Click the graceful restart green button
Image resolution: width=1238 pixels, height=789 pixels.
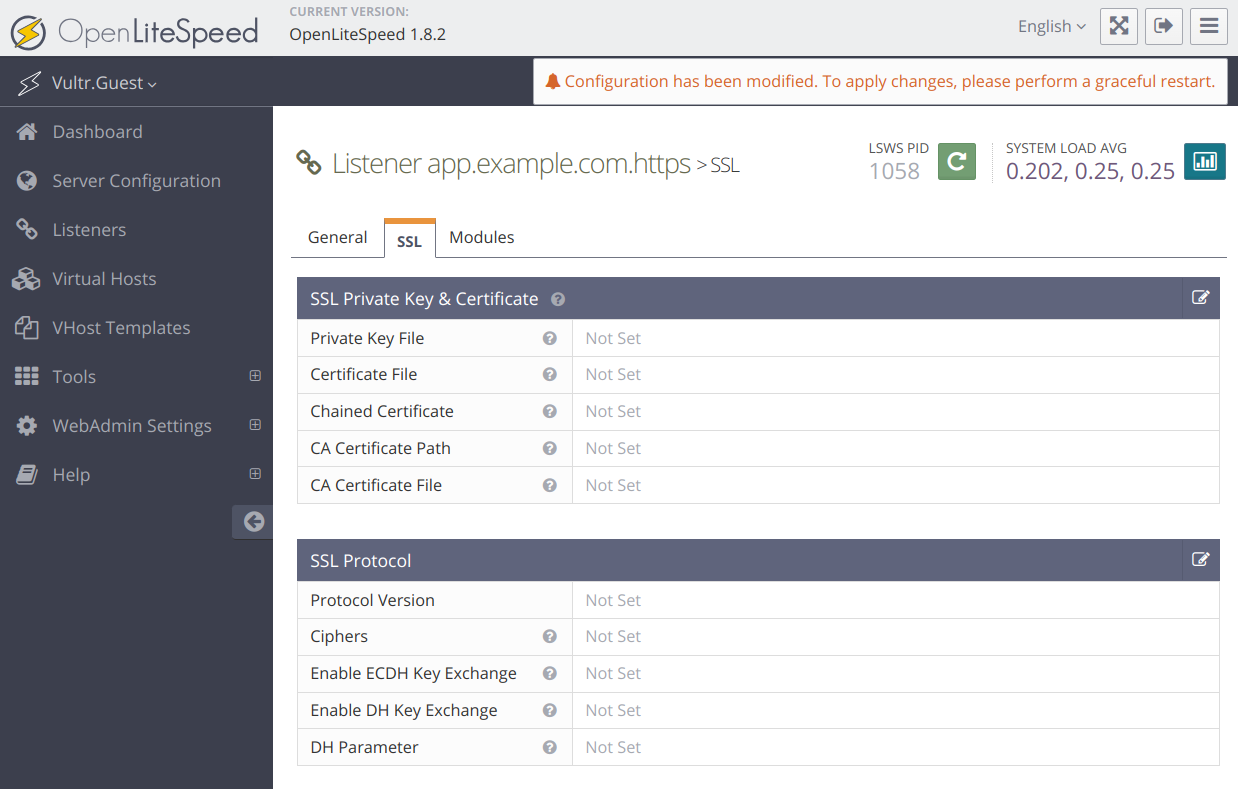pos(957,161)
